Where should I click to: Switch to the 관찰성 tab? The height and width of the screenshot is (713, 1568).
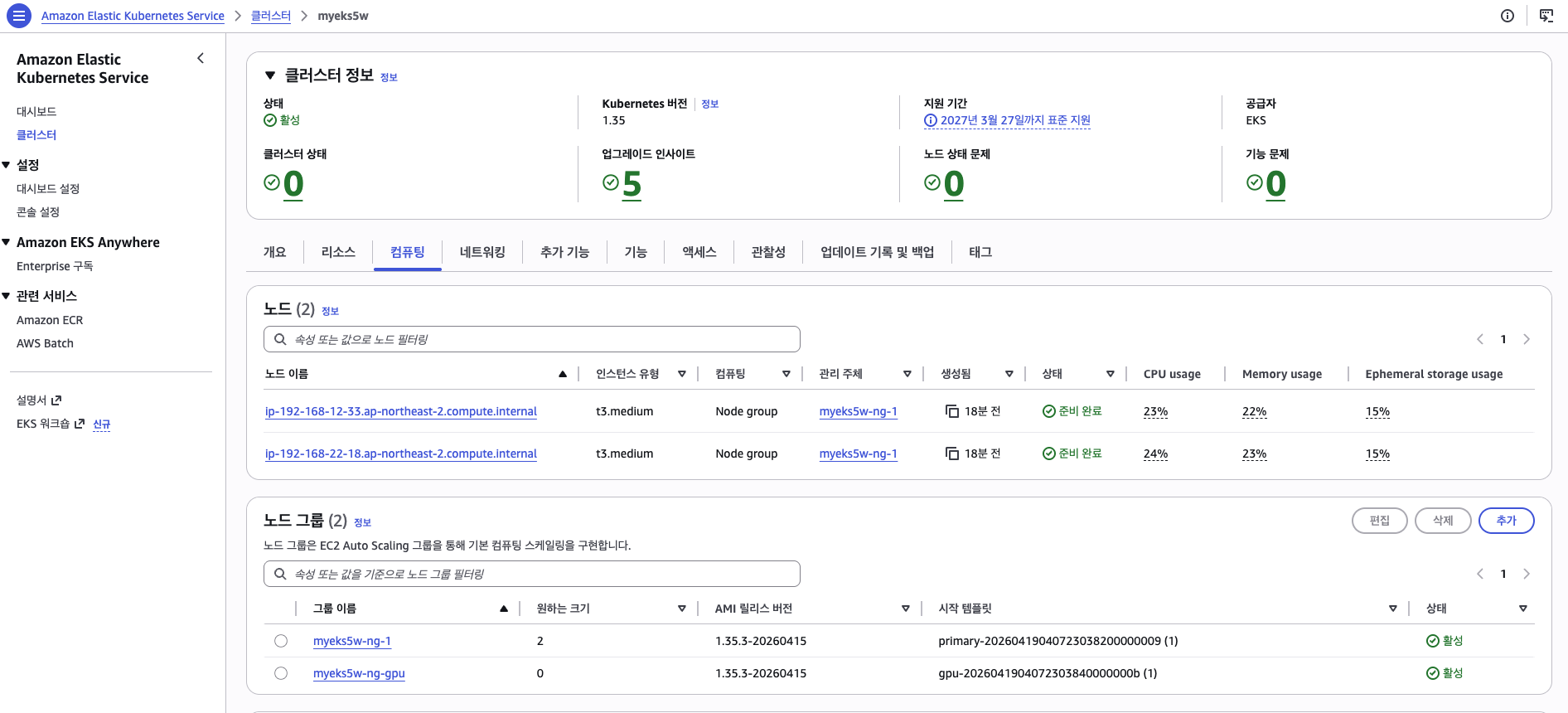[x=767, y=252]
